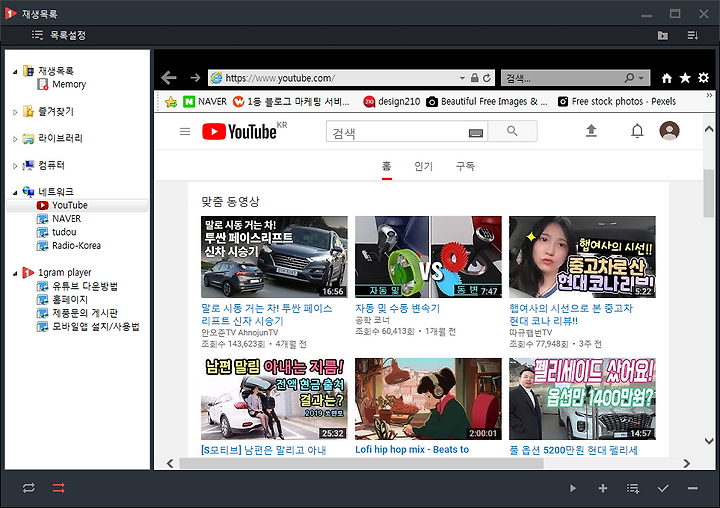Open the 자동 및 수동 변속기 title link
The image size is (720, 508).
(x=397, y=308)
